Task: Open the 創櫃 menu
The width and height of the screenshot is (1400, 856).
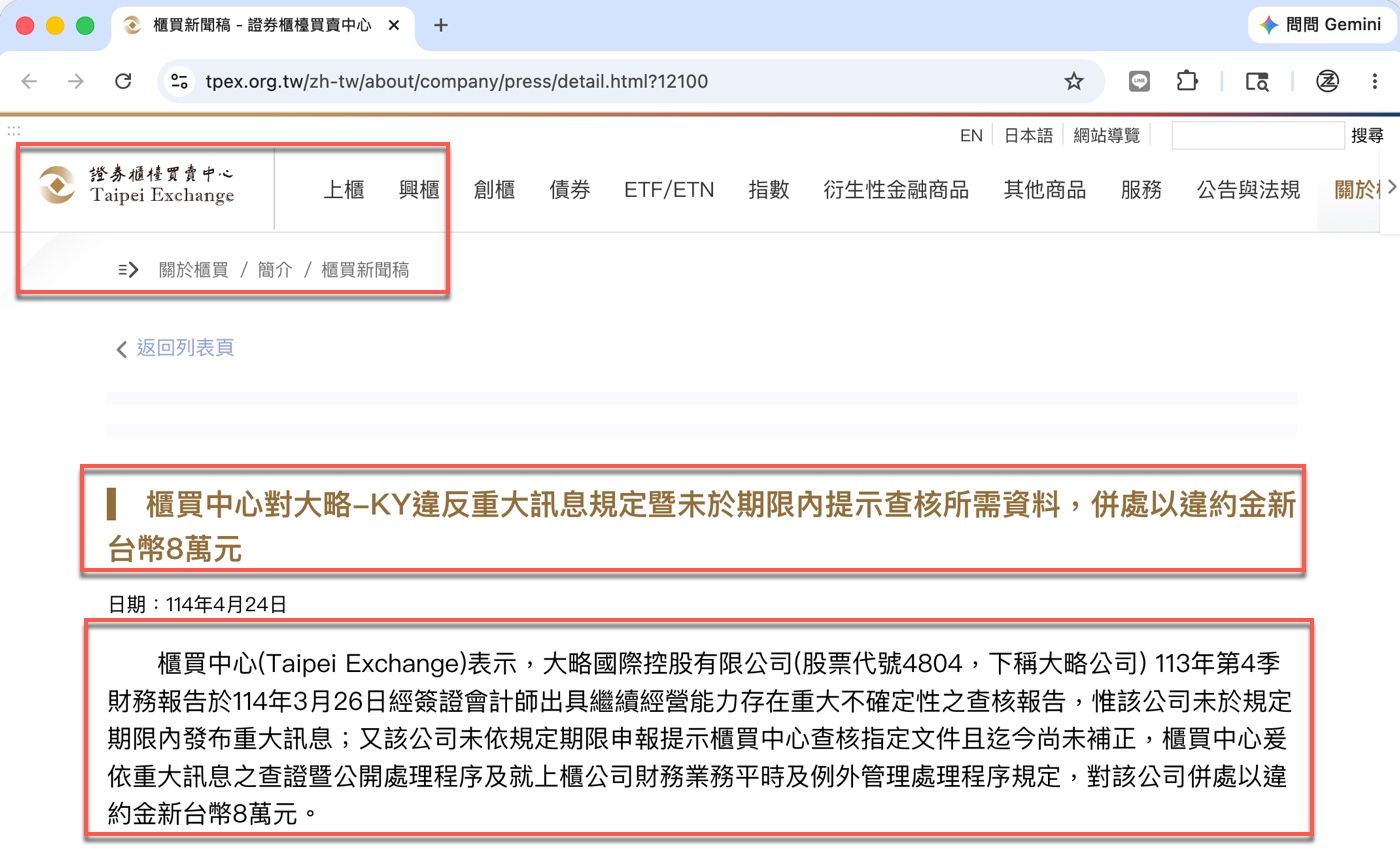Action: point(494,189)
